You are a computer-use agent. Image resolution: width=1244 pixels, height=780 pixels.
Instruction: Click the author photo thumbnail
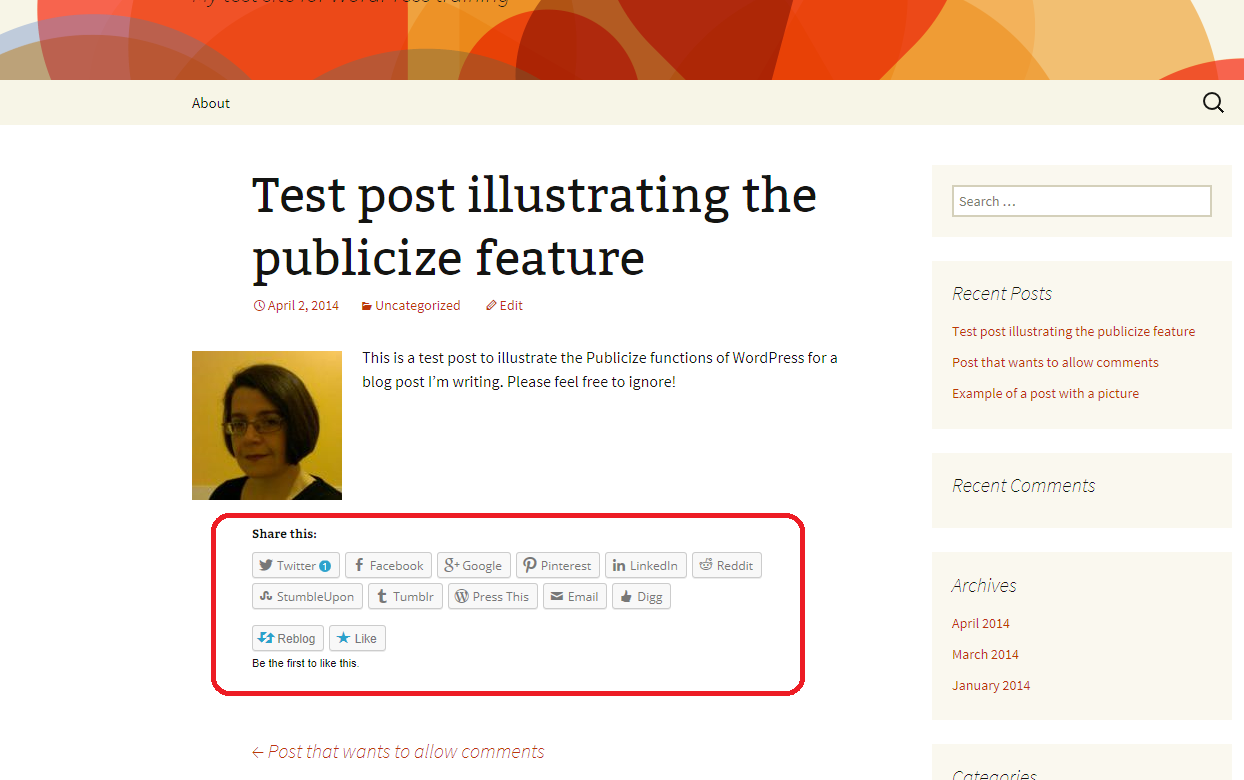click(x=267, y=425)
